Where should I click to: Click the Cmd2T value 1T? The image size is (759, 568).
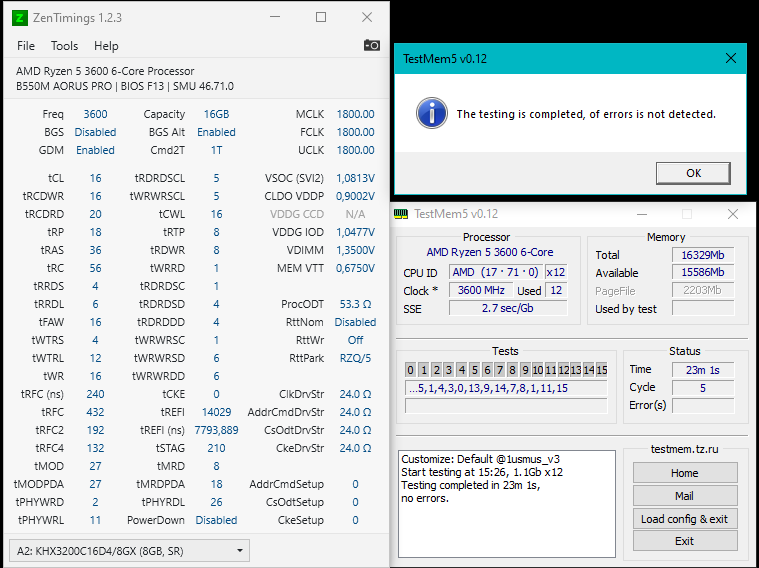point(216,150)
